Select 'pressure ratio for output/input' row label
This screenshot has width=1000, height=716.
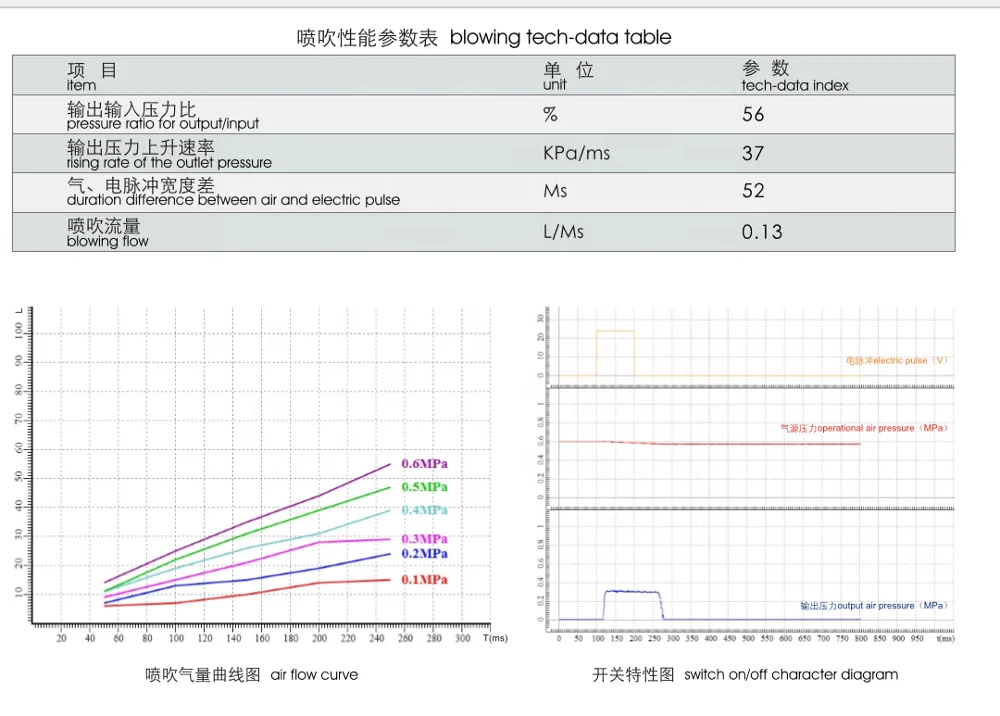(x=163, y=124)
